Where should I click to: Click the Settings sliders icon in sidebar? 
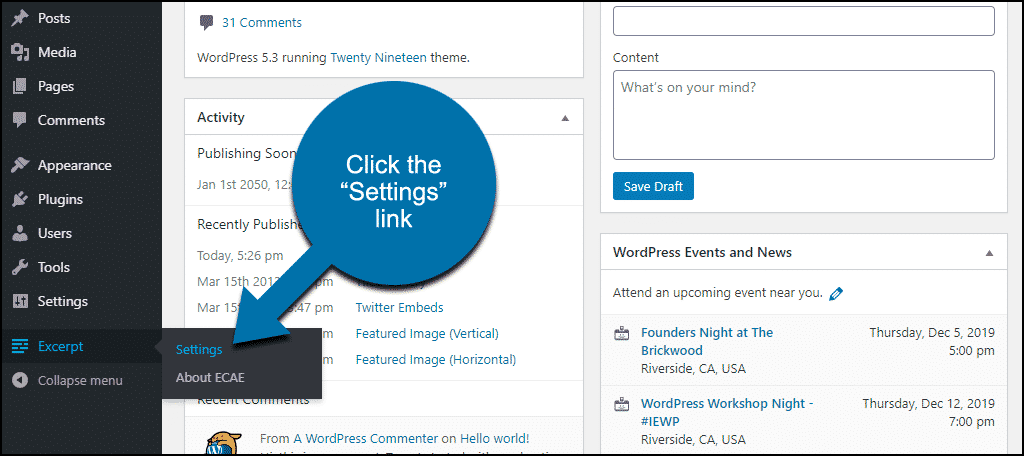(20, 301)
